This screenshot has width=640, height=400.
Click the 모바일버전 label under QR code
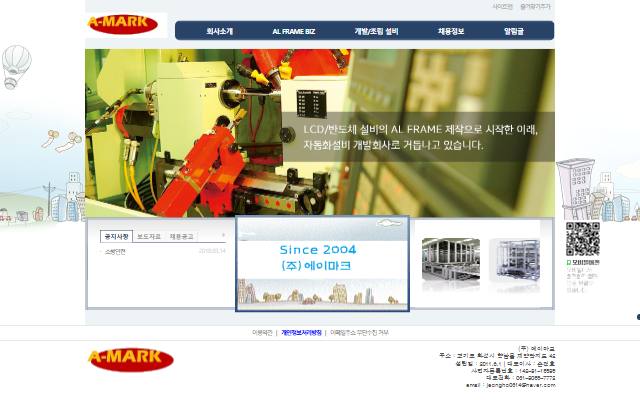584,262
